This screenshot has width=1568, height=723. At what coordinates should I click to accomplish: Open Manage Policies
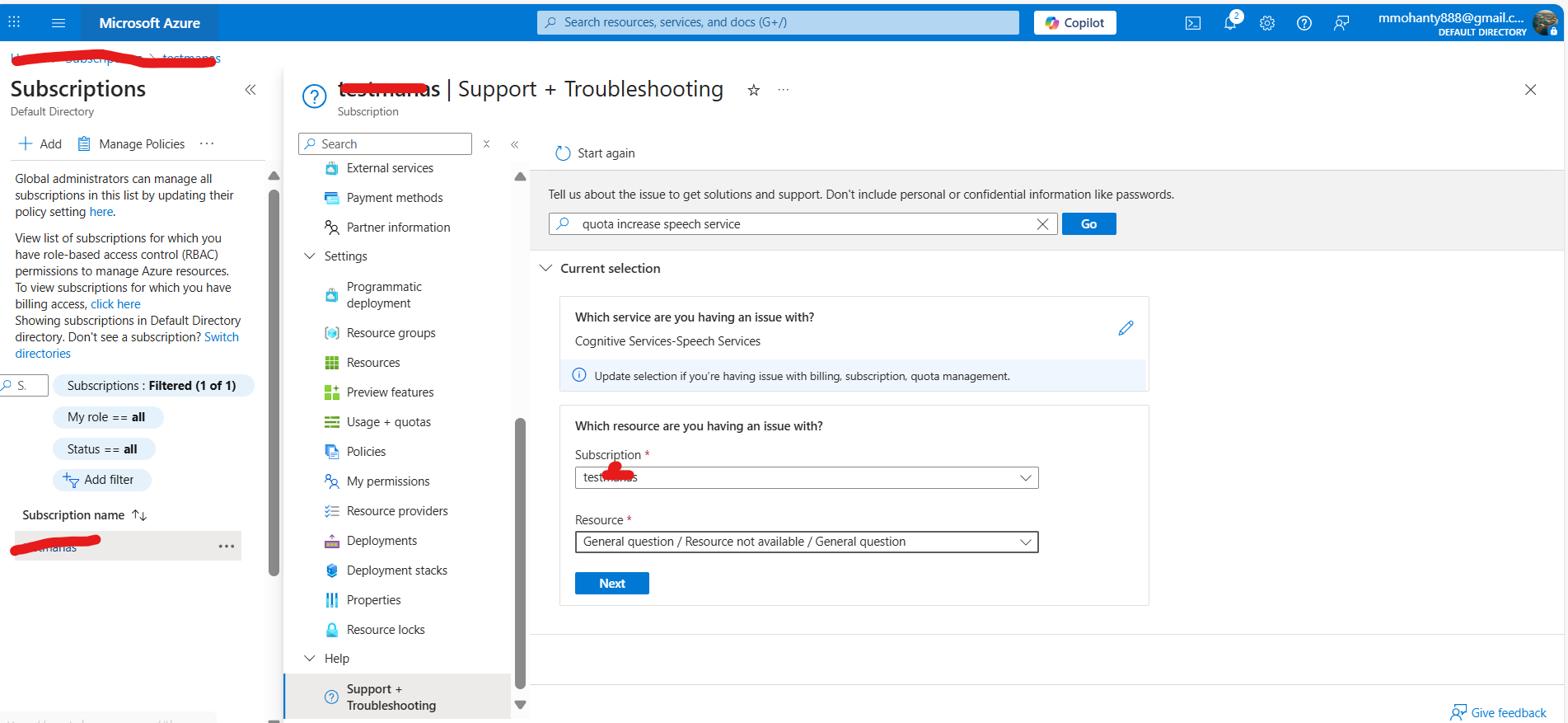(x=132, y=143)
